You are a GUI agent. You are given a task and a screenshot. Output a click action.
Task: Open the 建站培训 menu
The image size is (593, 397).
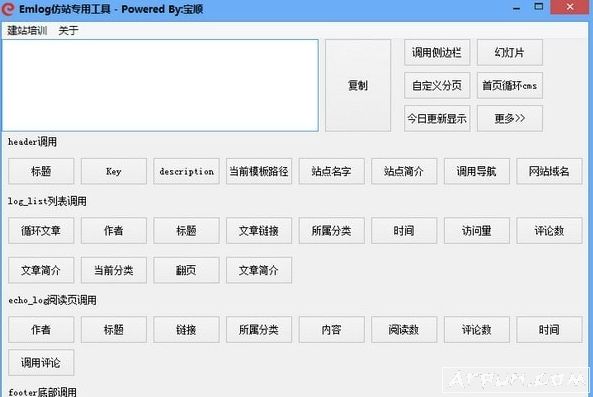pyautogui.click(x=27, y=30)
